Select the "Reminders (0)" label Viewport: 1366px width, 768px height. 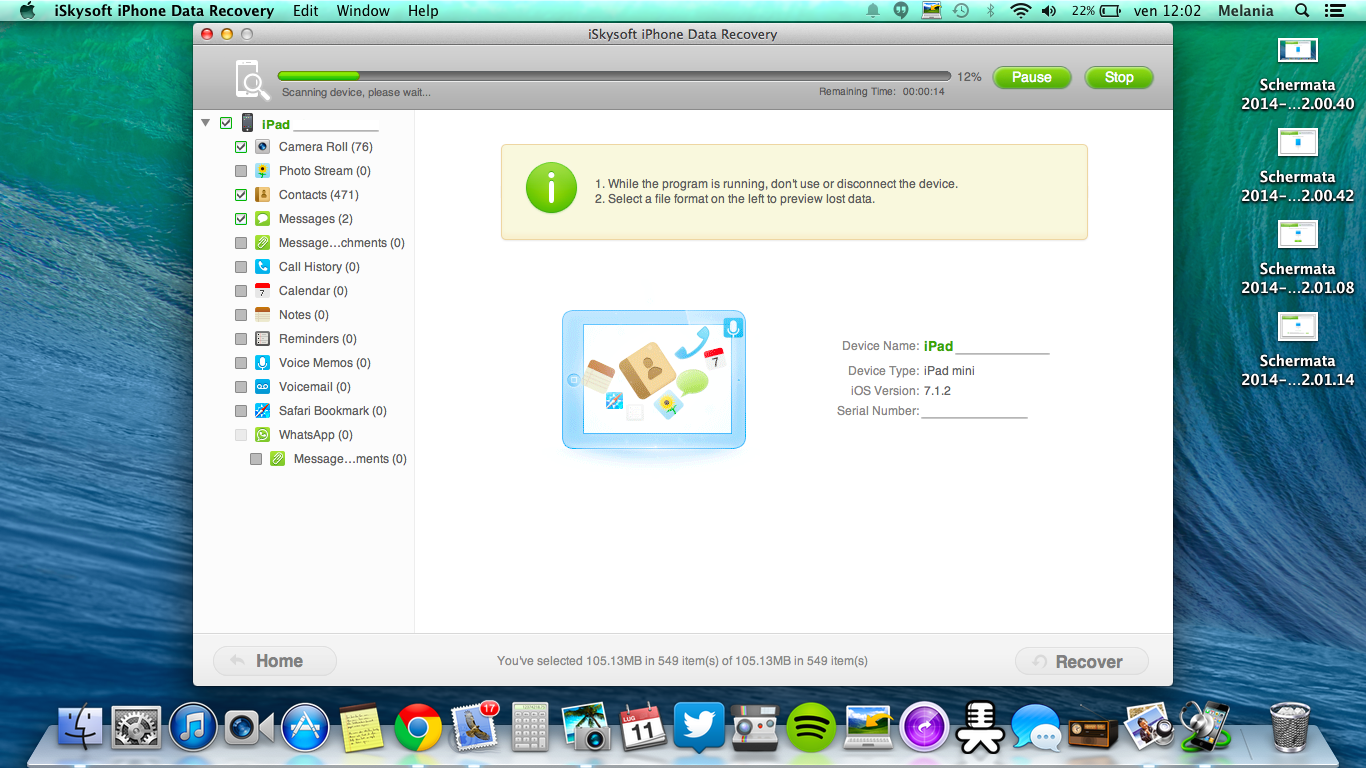[x=318, y=339]
